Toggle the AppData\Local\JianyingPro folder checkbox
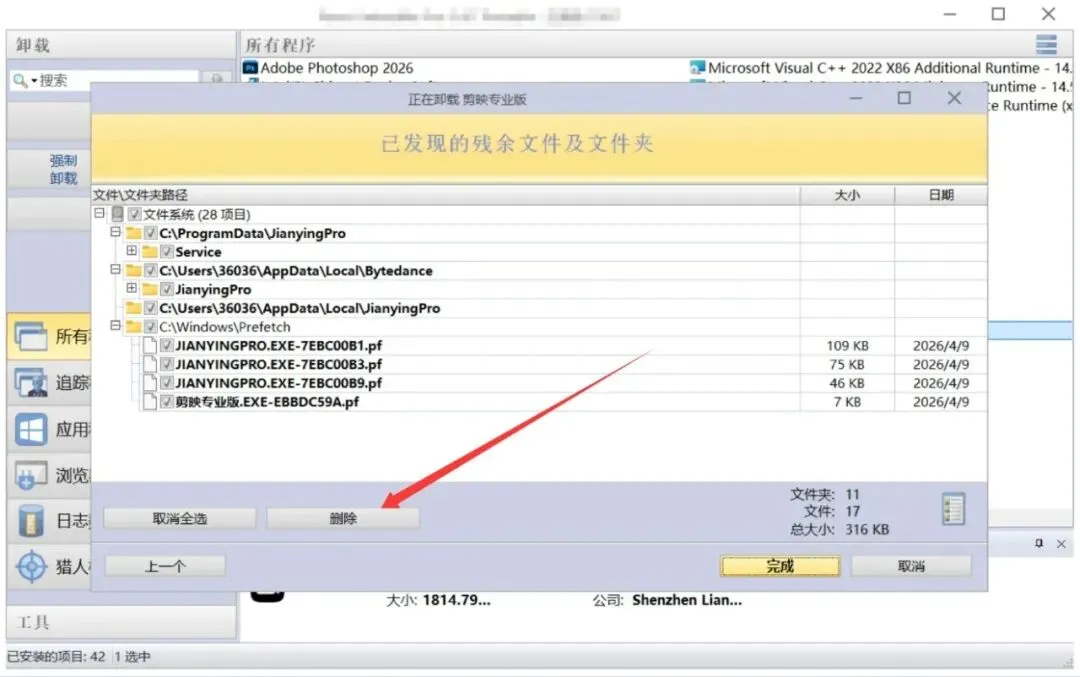Viewport: 1080px width, 677px height. (151, 308)
